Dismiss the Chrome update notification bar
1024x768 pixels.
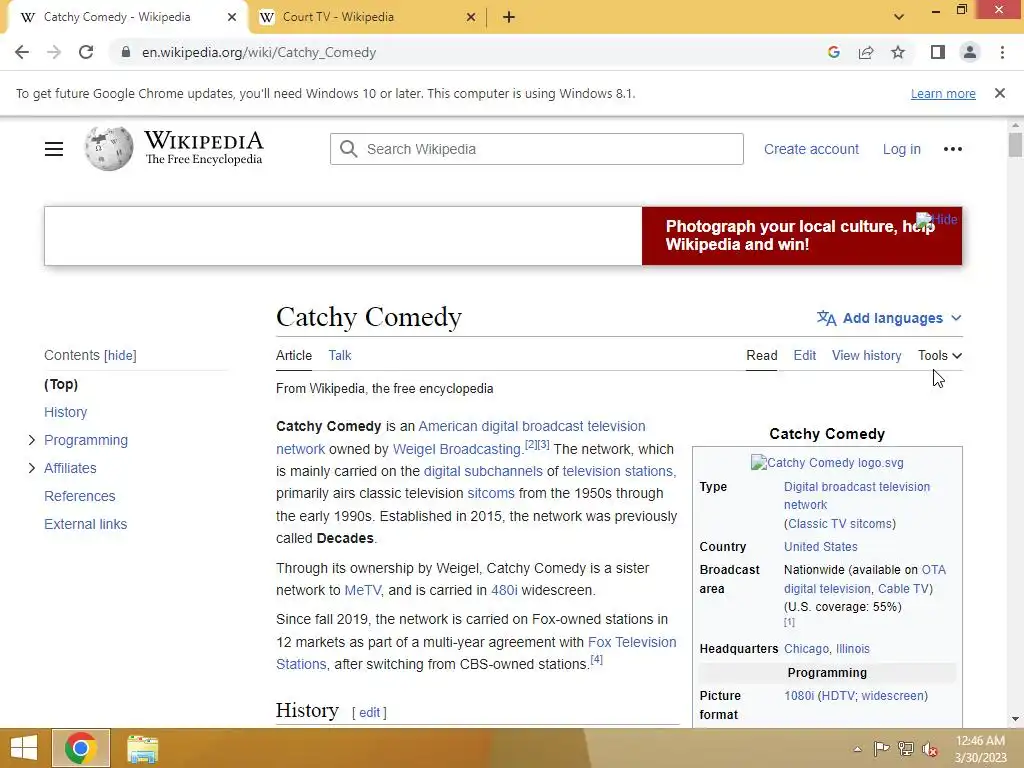[1000, 93]
